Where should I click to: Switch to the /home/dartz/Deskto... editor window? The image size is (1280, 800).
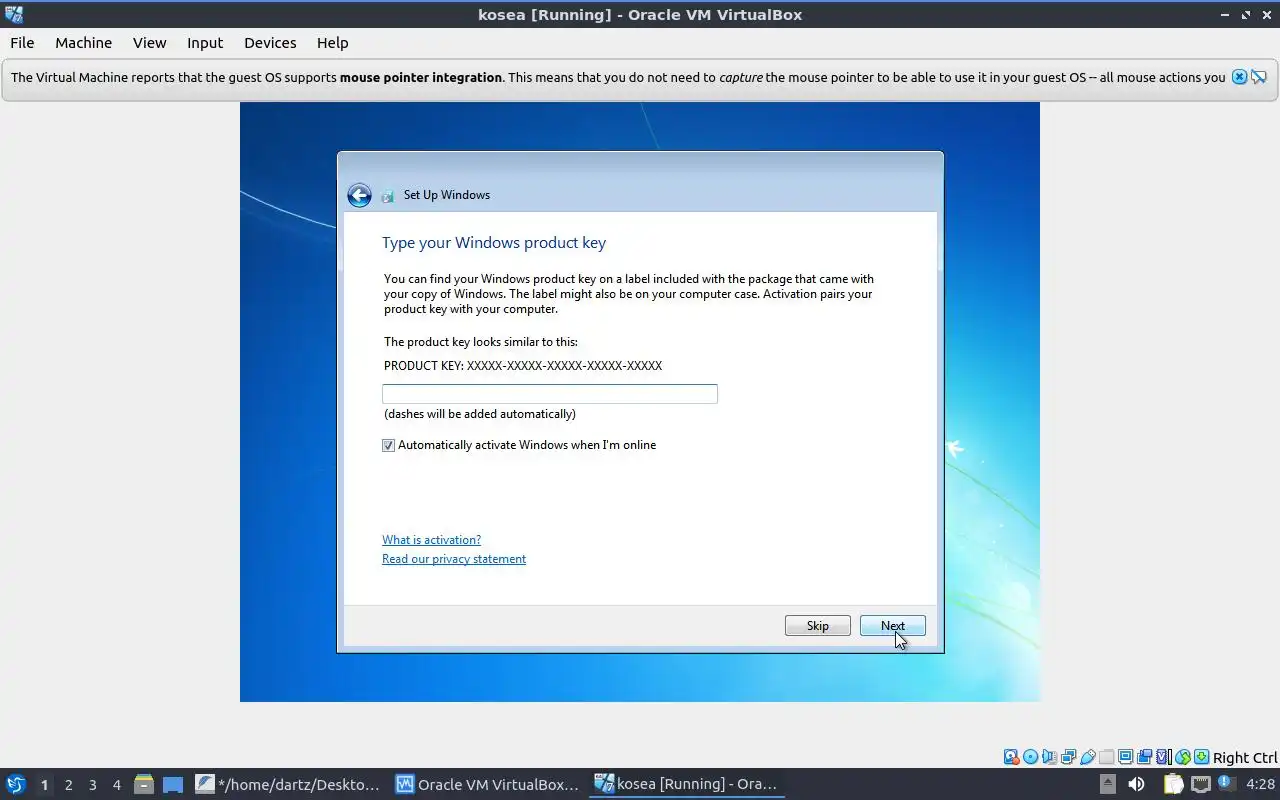[288, 784]
